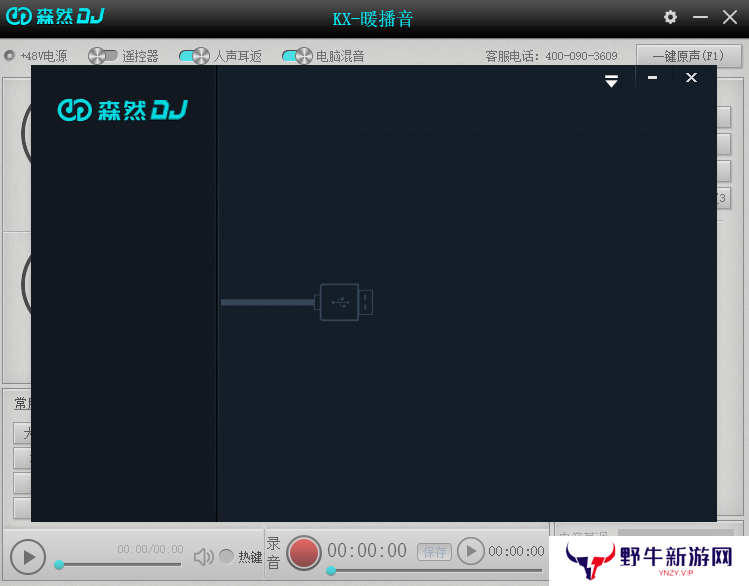Image resolution: width=749 pixels, height=586 pixels.
Task: Toggle the +48V电源 phantom power indicator
Action: coord(9,56)
